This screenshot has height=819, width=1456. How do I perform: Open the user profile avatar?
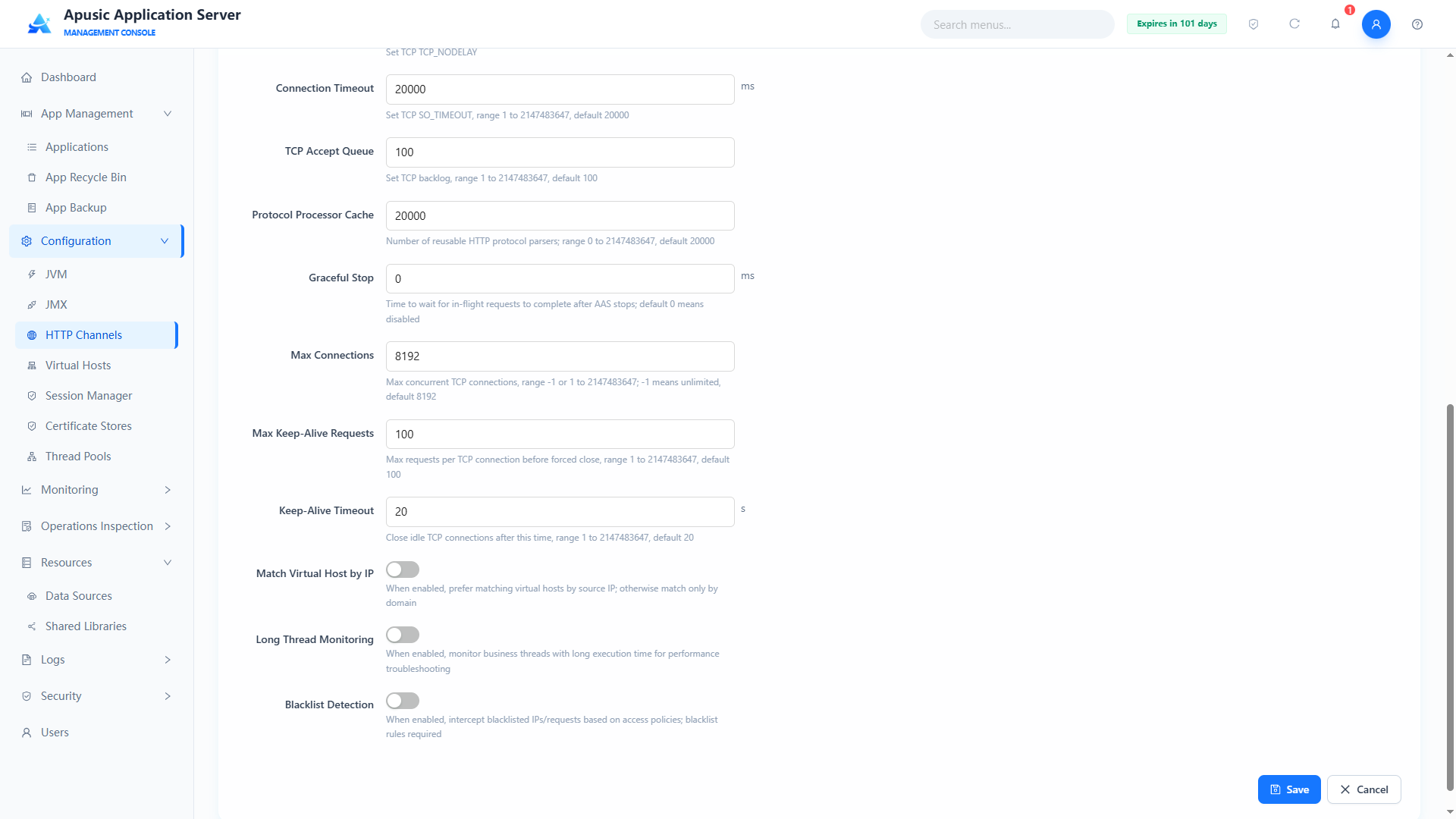1376,24
